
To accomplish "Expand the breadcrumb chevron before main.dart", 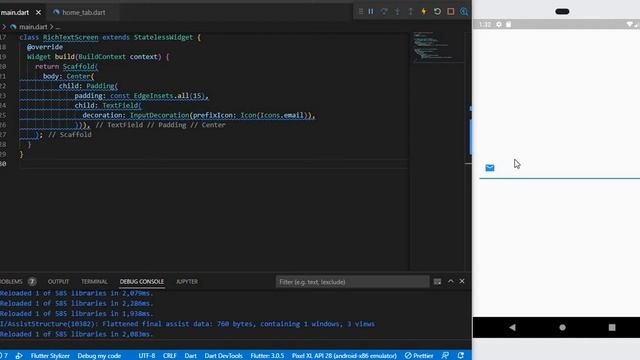I will 4,27.
